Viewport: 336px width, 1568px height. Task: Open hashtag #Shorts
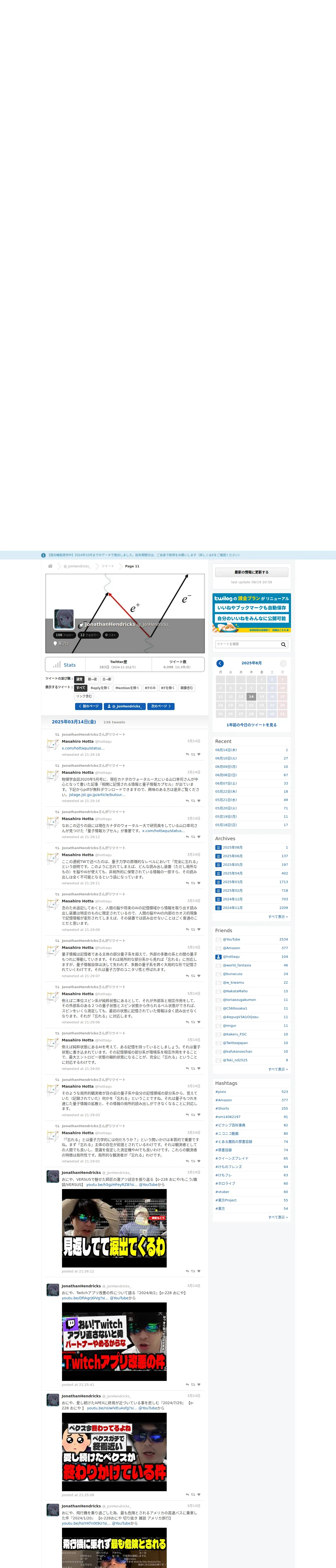click(x=222, y=1108)
